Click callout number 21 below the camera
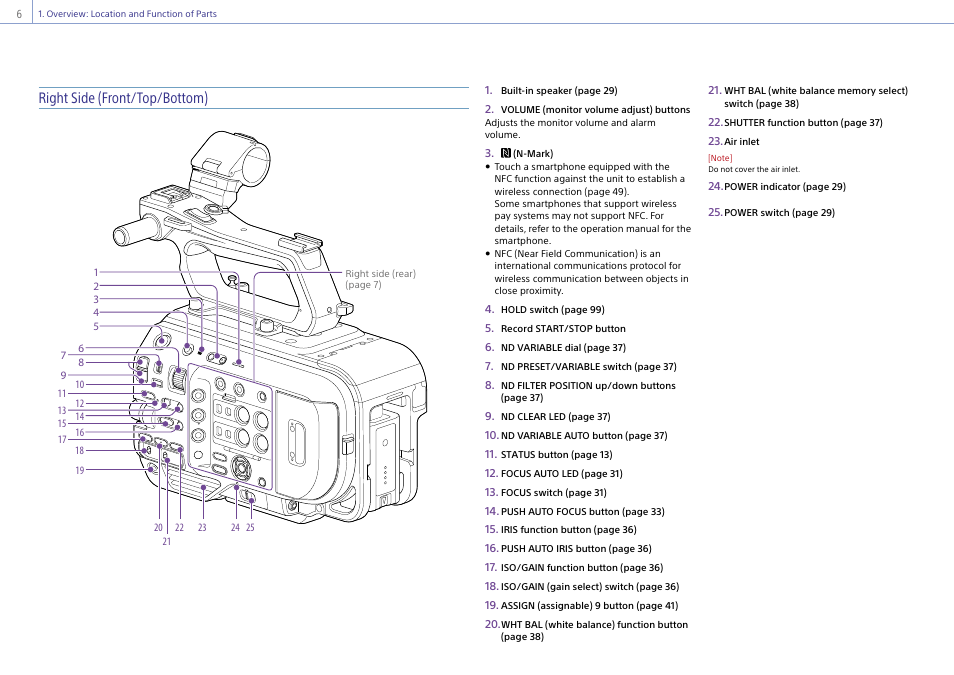The height and width of the screenshot is (675, 954). pos(167,542)
